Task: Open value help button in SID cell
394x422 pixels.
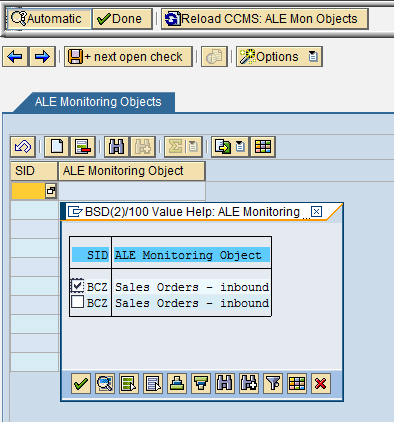Action: point(51,191)
